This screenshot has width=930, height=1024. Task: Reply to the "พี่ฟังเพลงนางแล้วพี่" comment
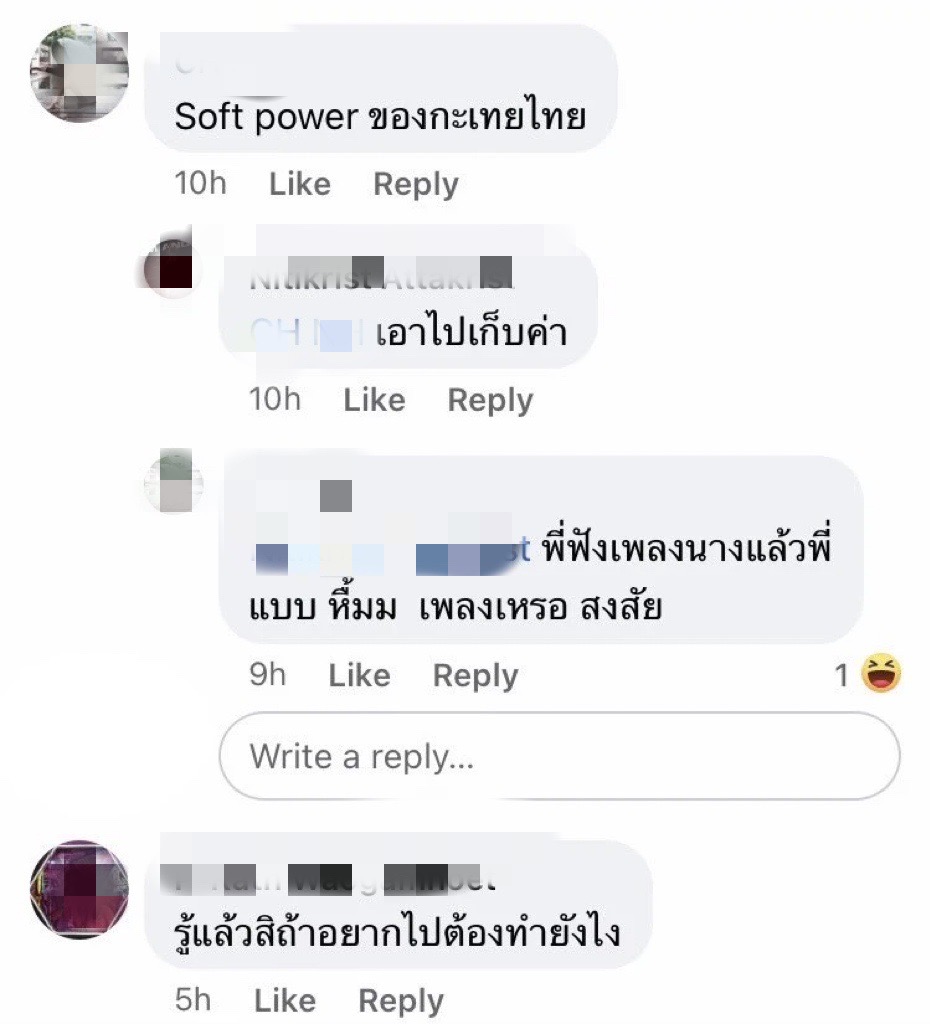pos(475,676)
